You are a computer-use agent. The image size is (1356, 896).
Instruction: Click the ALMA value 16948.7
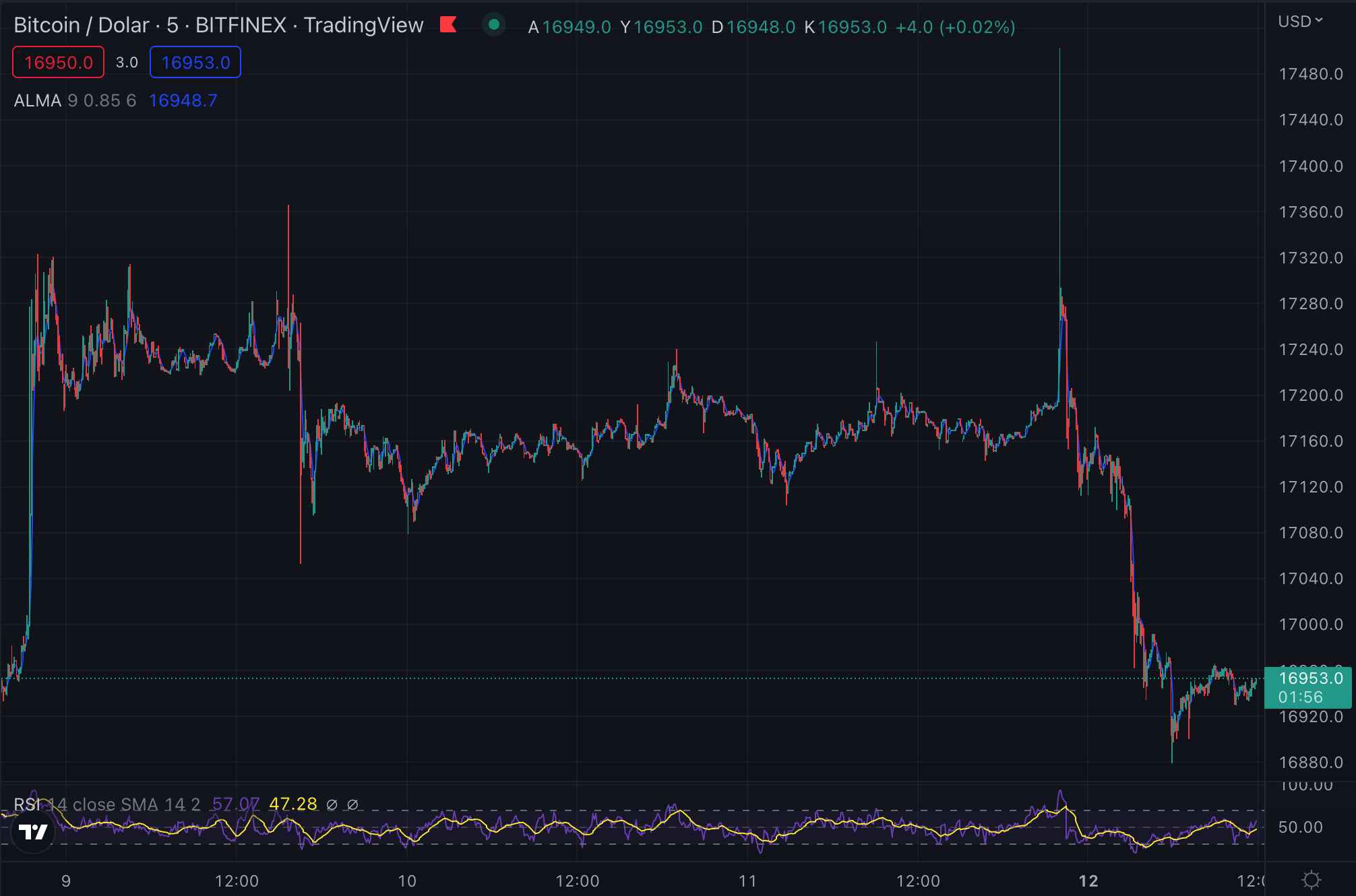point(183,100)
